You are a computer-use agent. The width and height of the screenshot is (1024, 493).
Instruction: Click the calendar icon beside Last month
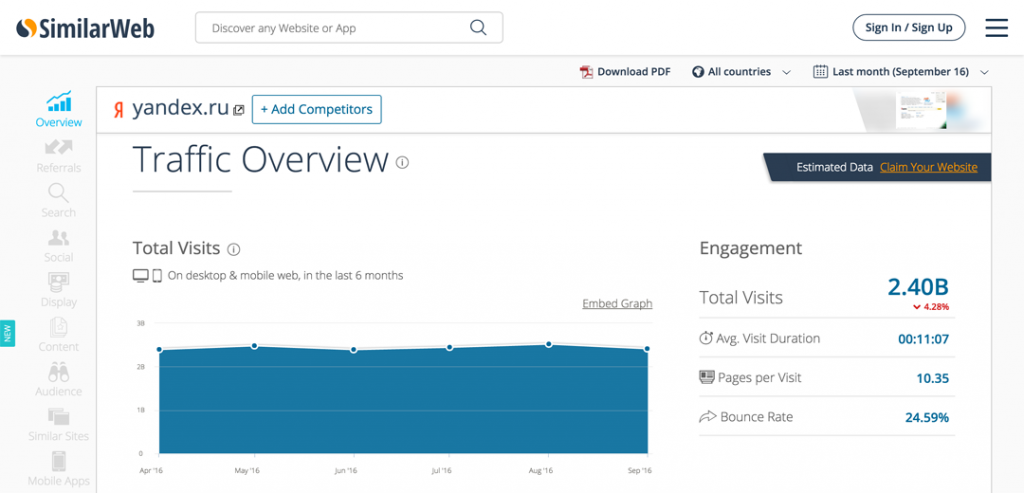pos(820,72)
